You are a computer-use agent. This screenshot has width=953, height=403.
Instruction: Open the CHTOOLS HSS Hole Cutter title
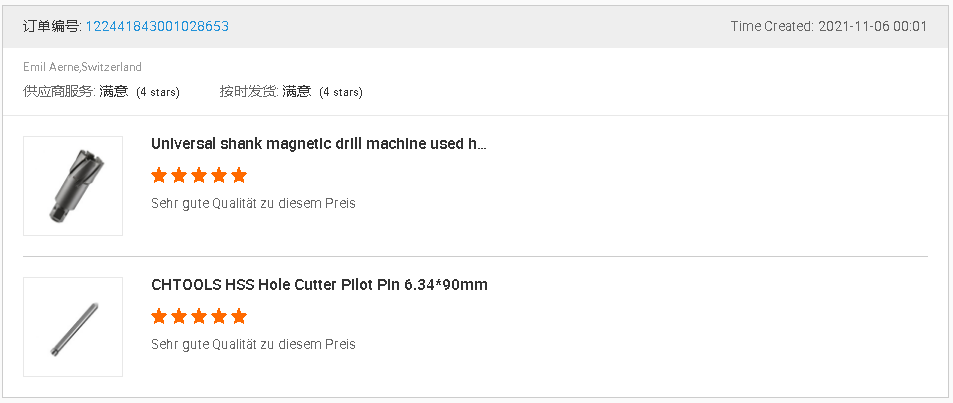319,285
